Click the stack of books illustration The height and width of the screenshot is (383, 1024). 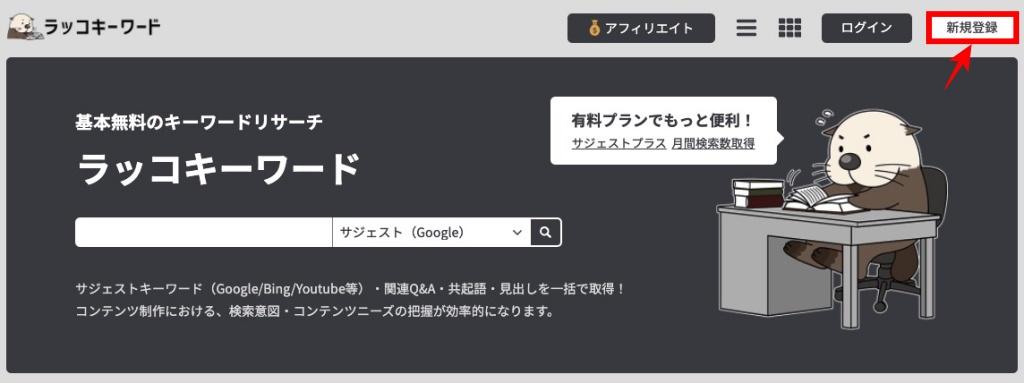click(758, 193)
